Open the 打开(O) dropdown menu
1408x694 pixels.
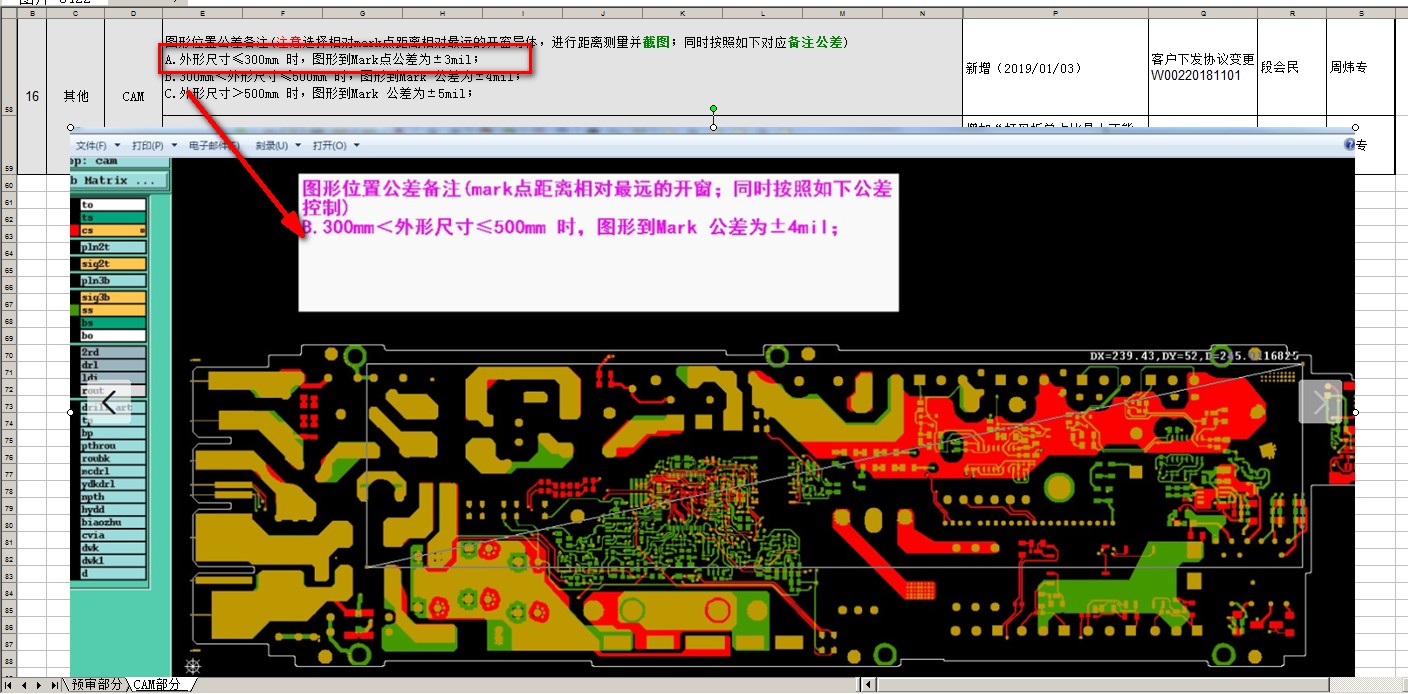[x=335, y=146]
